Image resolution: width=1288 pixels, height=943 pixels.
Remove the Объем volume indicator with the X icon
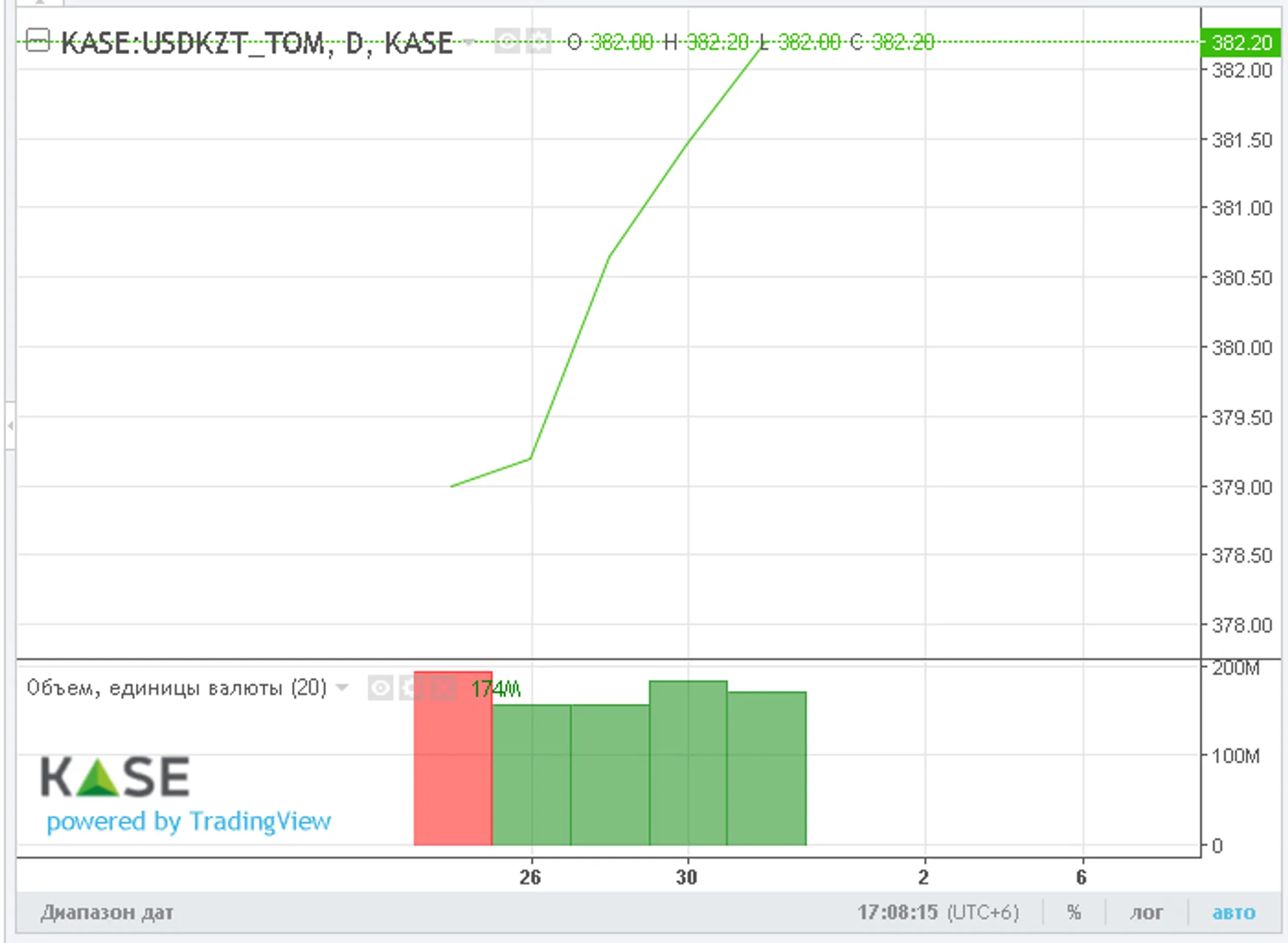pos(443,688)
